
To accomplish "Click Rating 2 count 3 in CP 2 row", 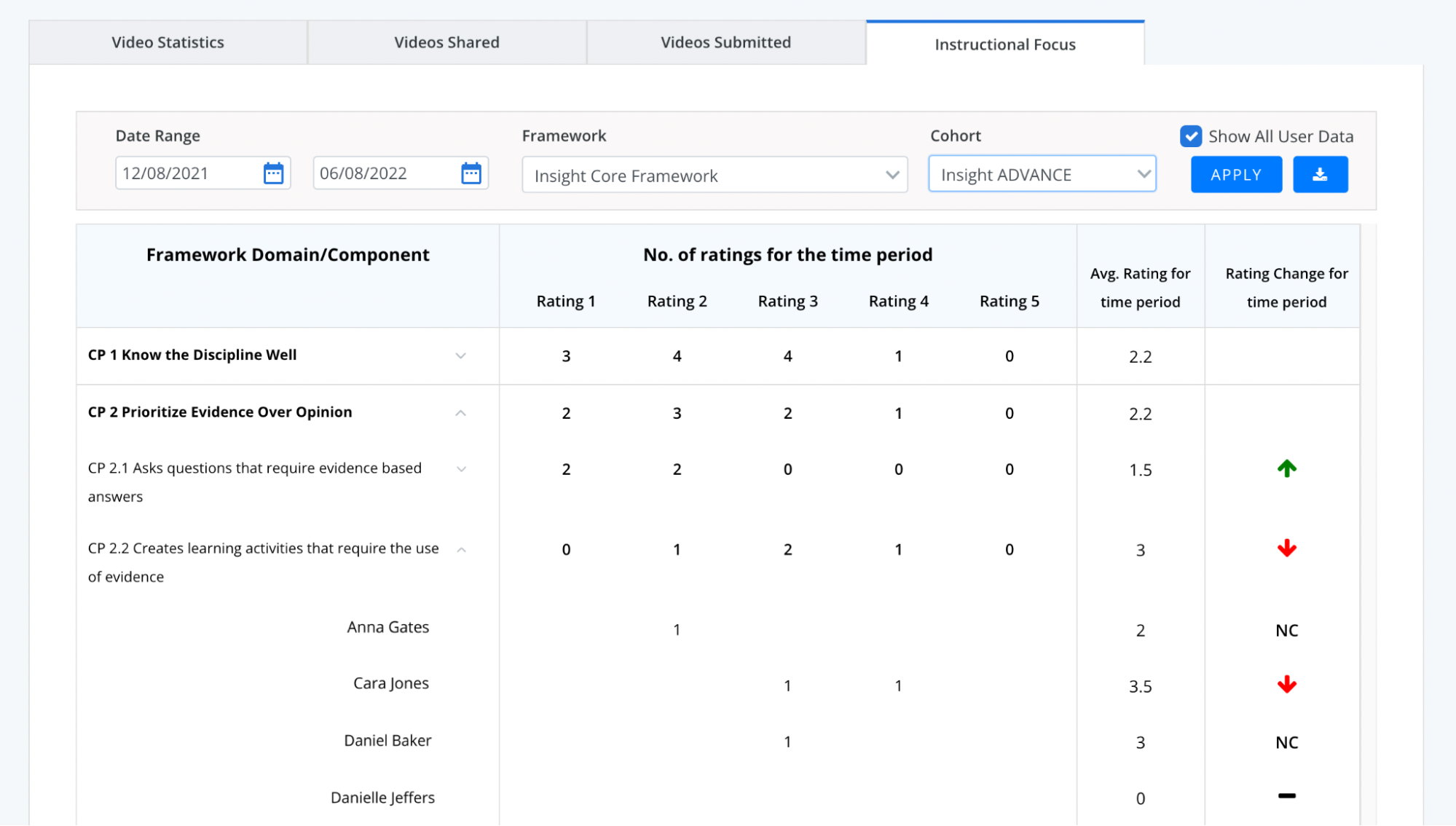I will point(677,414).
